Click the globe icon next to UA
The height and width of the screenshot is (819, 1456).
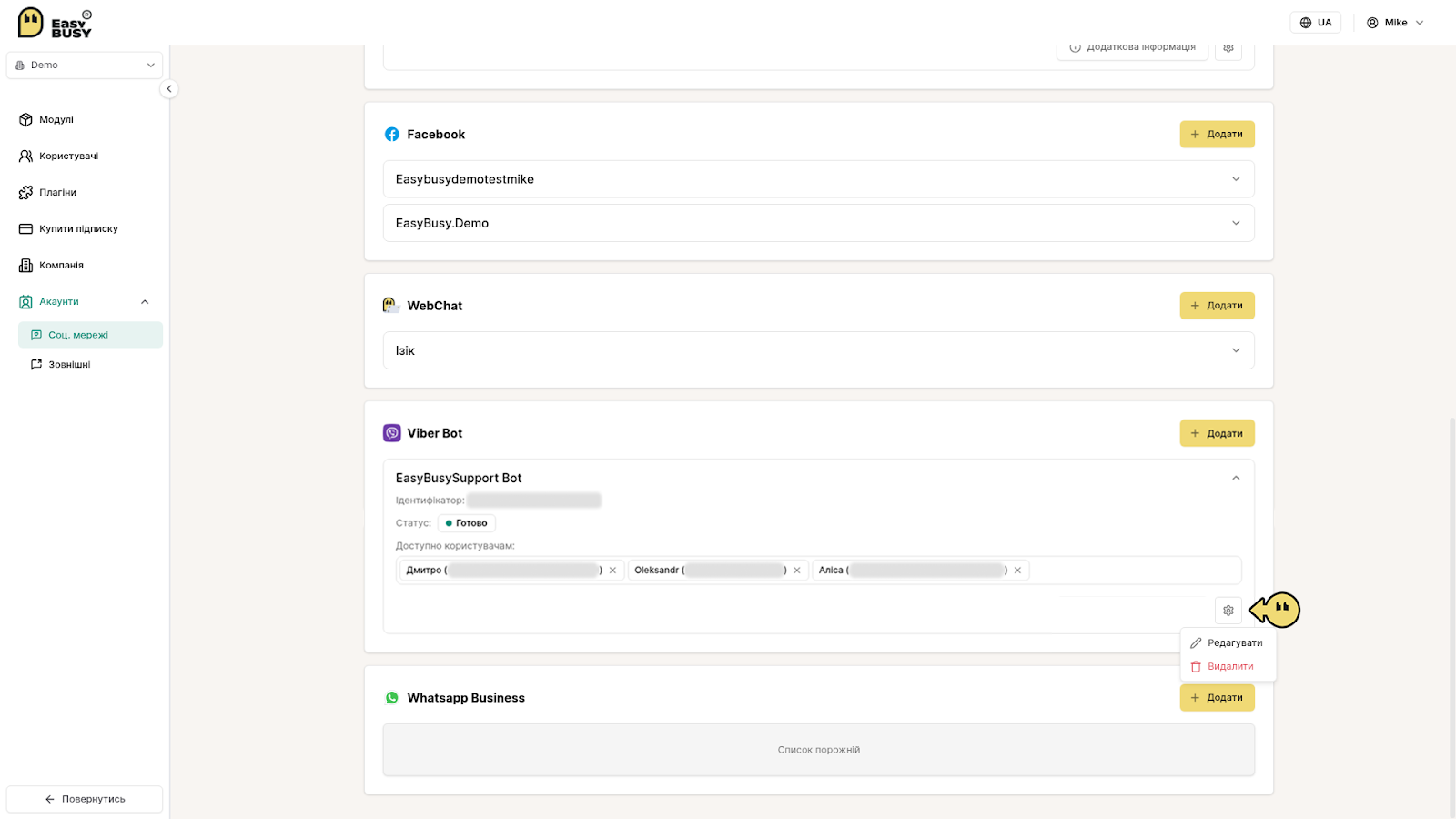coord(1306,23)
